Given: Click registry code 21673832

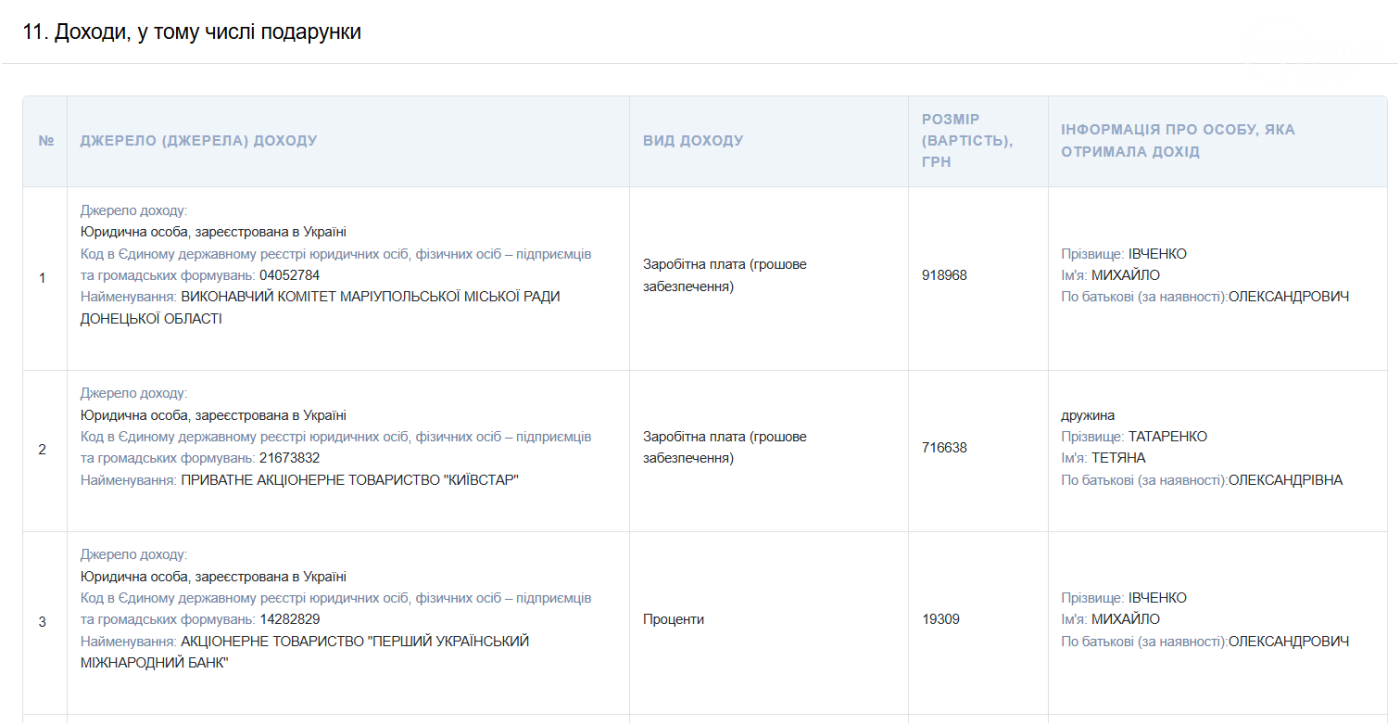Looking at the screenshot, I should (289, 458).
